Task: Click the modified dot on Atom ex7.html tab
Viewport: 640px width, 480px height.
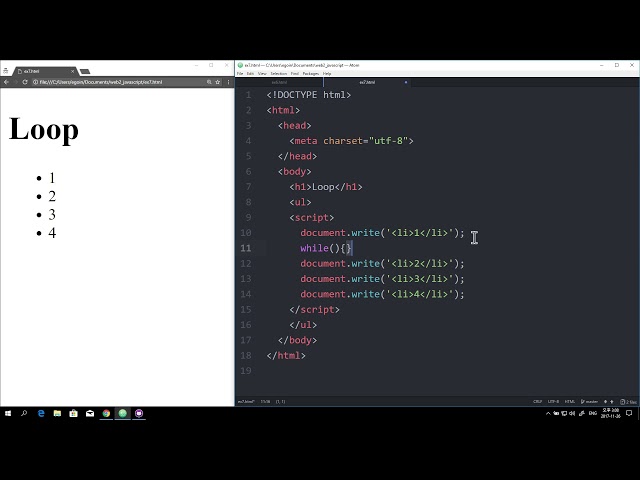Action: click(406, 82)
